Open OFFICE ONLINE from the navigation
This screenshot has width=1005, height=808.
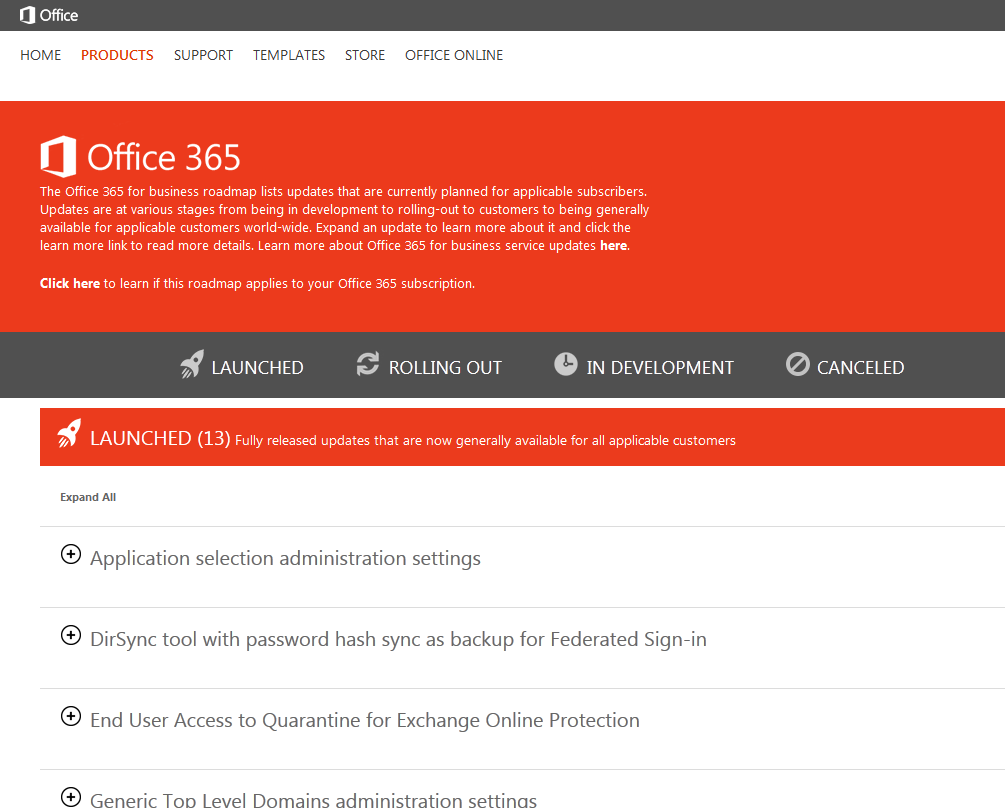pos(454,55)
